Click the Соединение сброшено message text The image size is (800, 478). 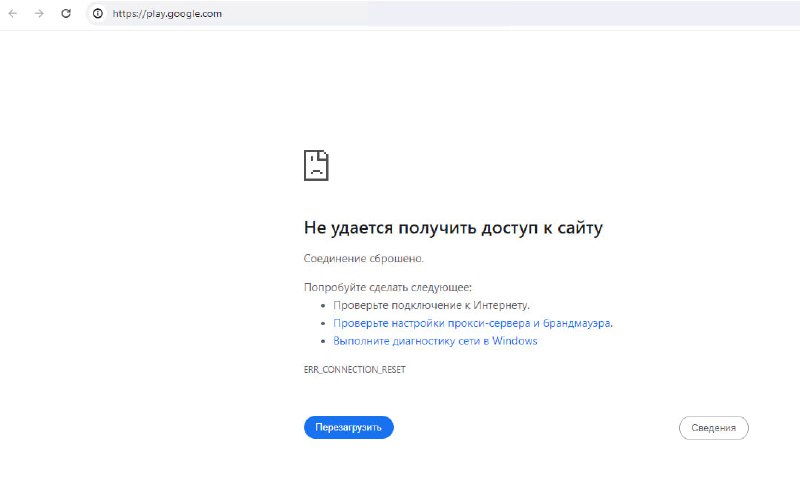coord(364,258)
